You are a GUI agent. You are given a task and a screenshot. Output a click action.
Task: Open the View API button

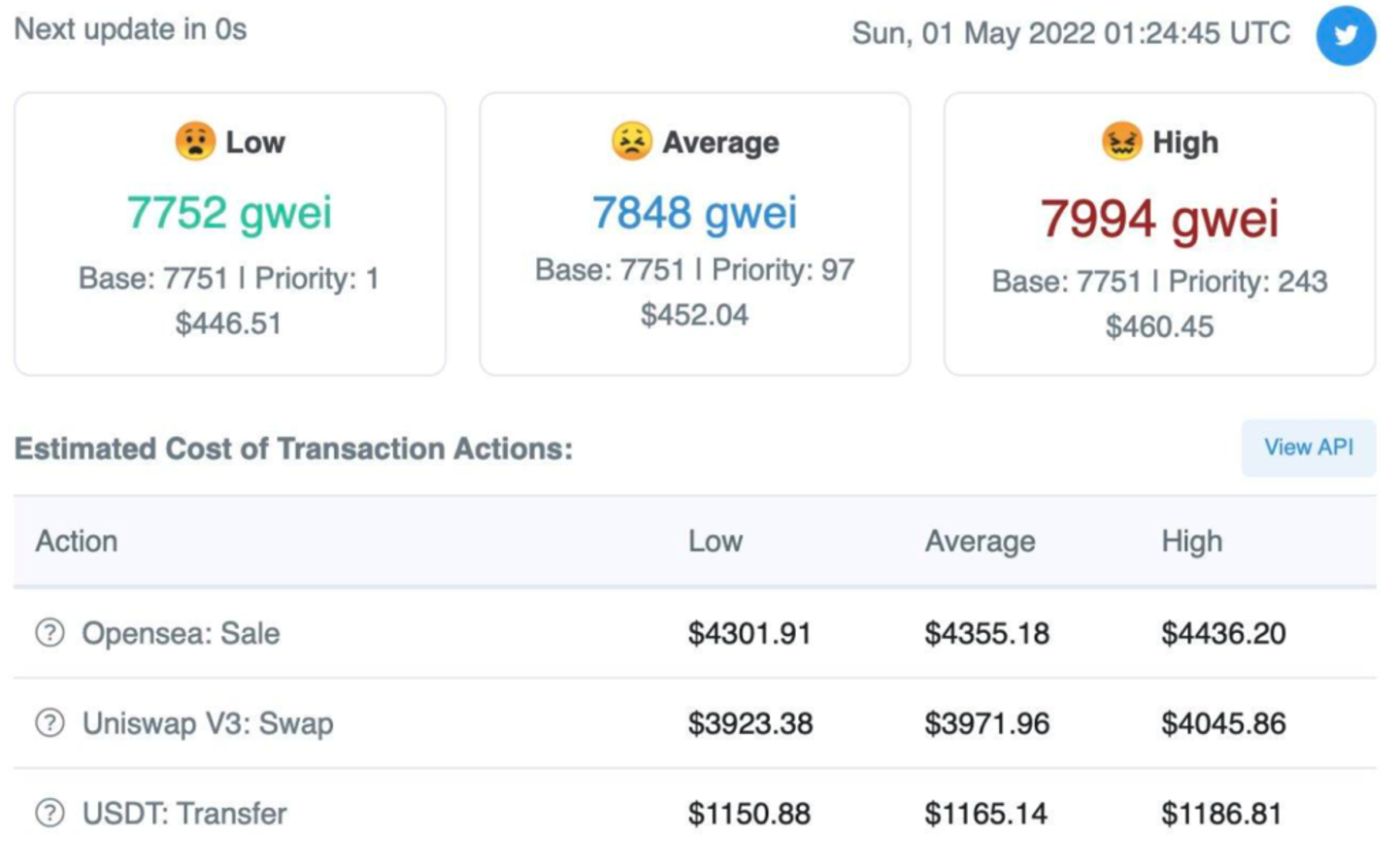[x=1308, y=448]
